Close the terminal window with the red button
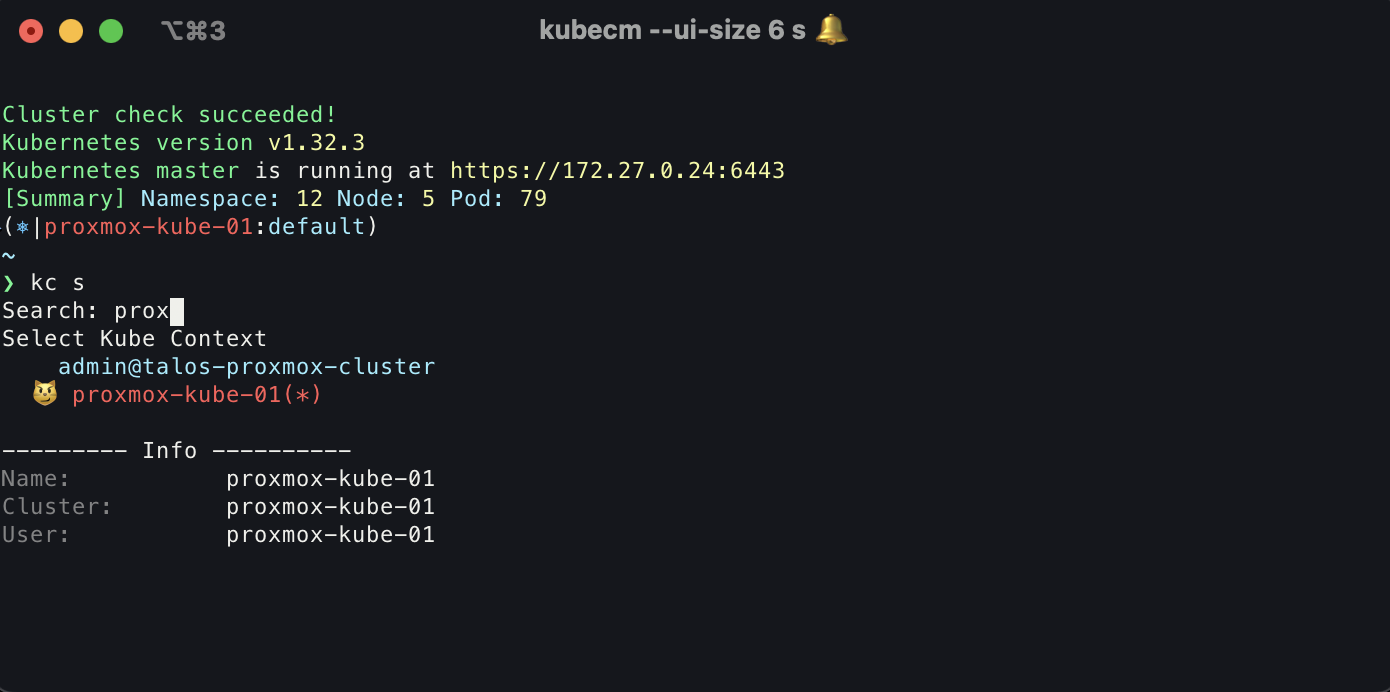The height and width of the screenshot is (692, 1390). pyautogui.click(x=31, y=31)
